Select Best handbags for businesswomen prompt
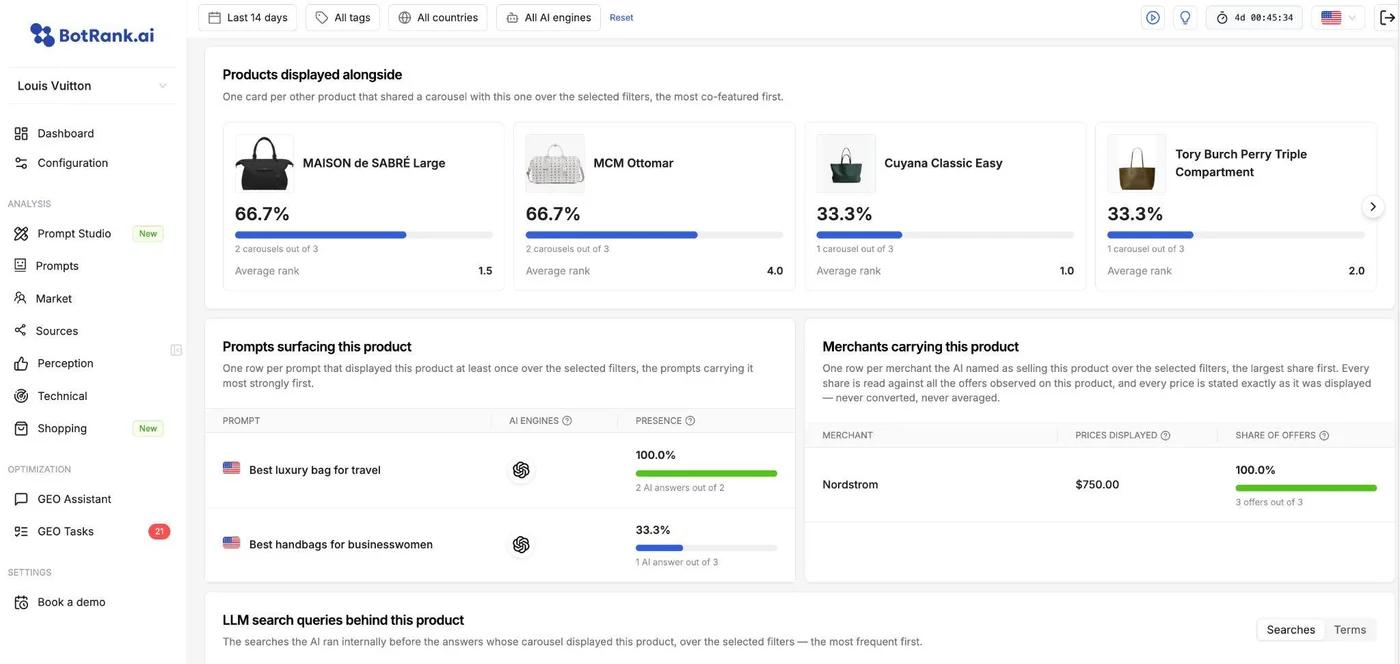Viewport: 1400px width, 664px height. click(x=341, y=545)
